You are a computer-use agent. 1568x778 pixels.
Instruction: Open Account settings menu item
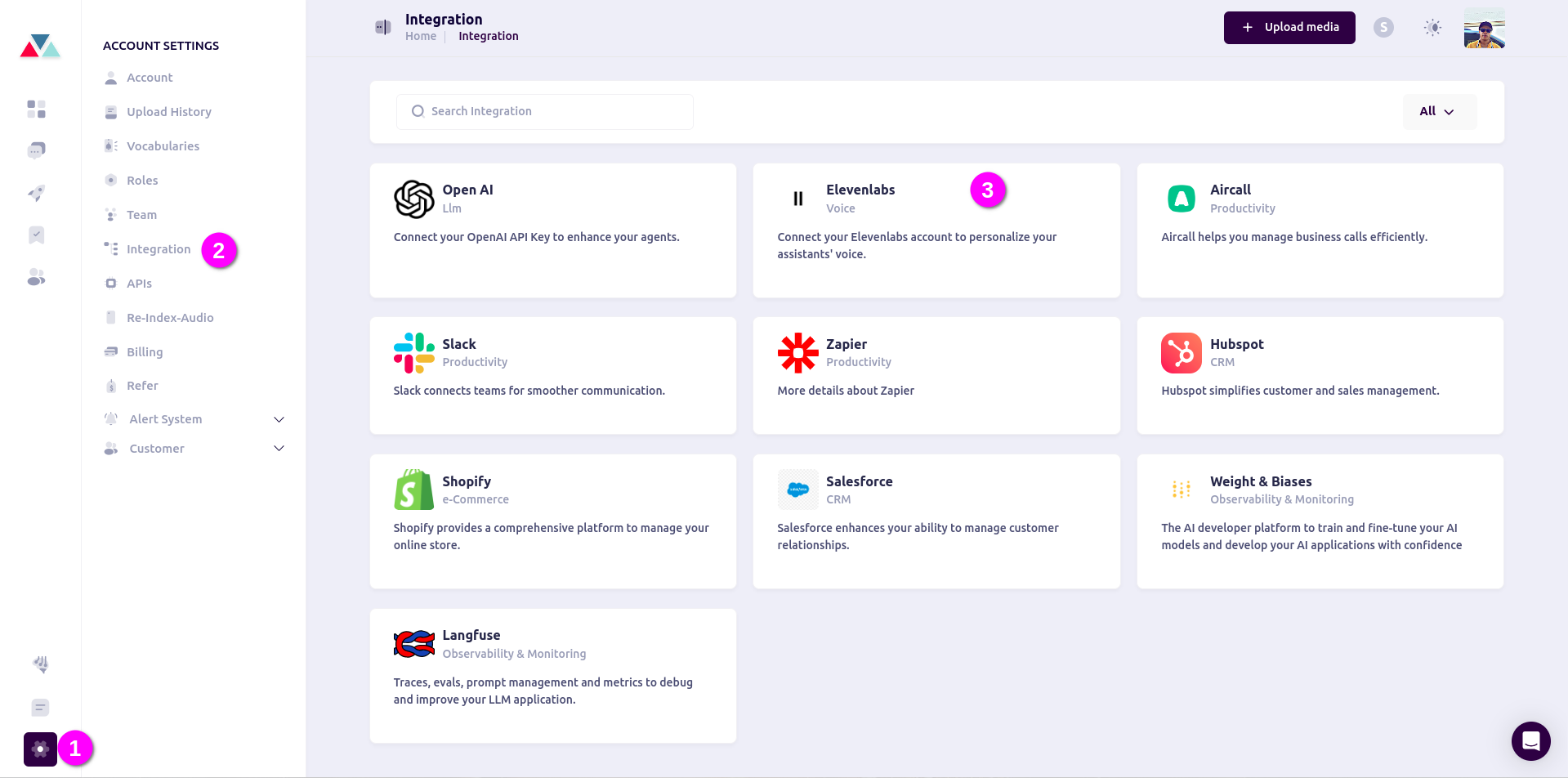[x=150, y=78]
